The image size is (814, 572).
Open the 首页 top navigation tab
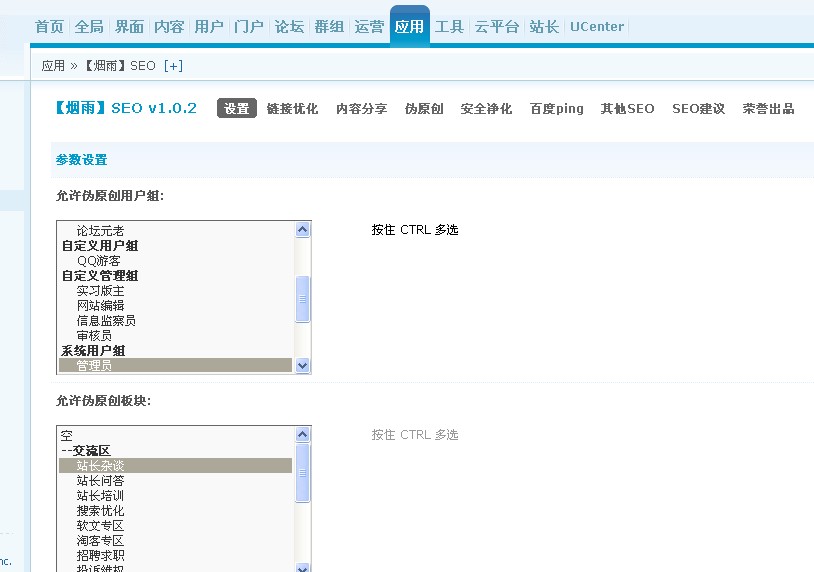[49, 27]
